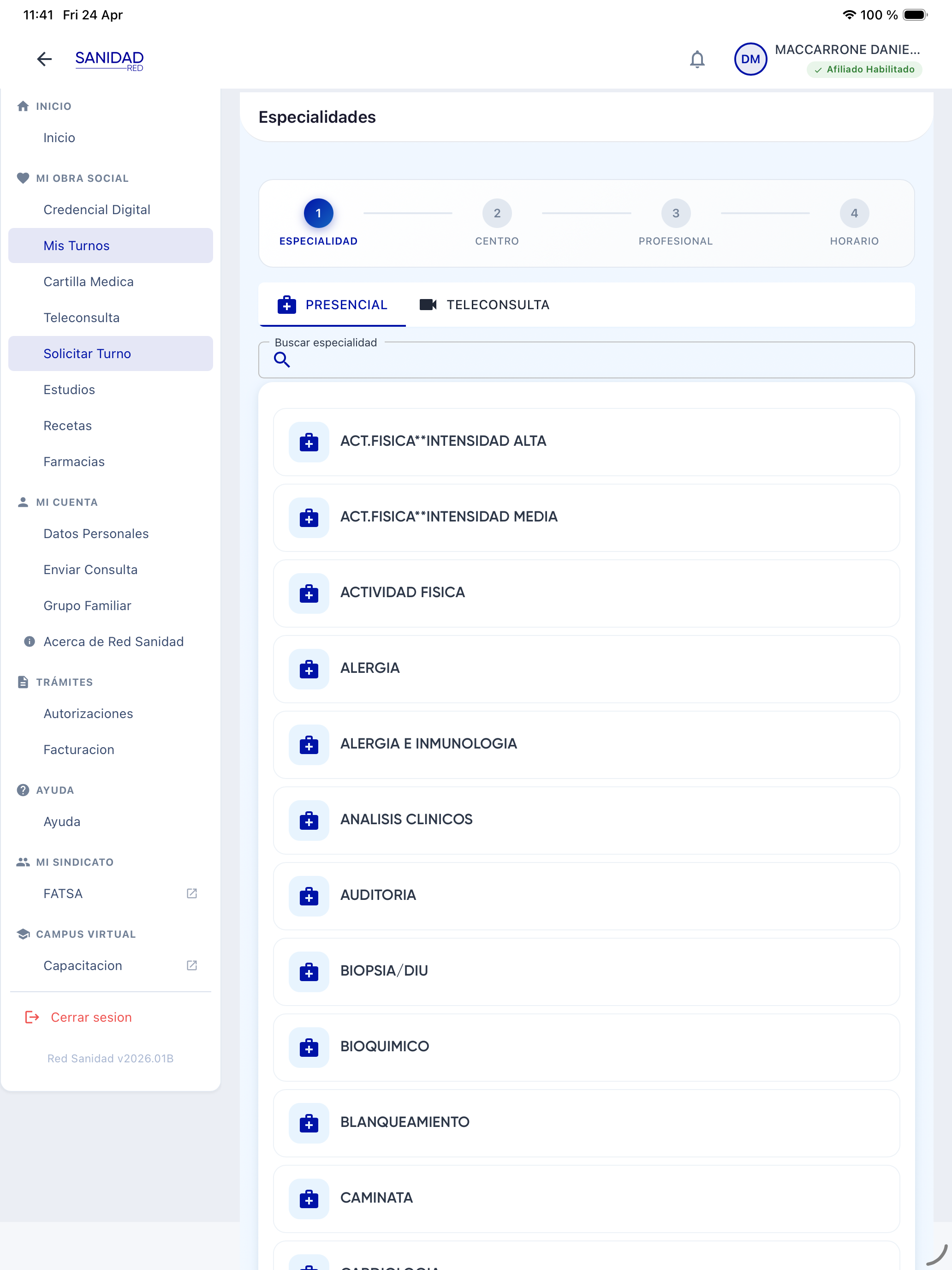
Task: Click the info icon beside Acerca de Red Sanidad
Action: pos(29,641)
